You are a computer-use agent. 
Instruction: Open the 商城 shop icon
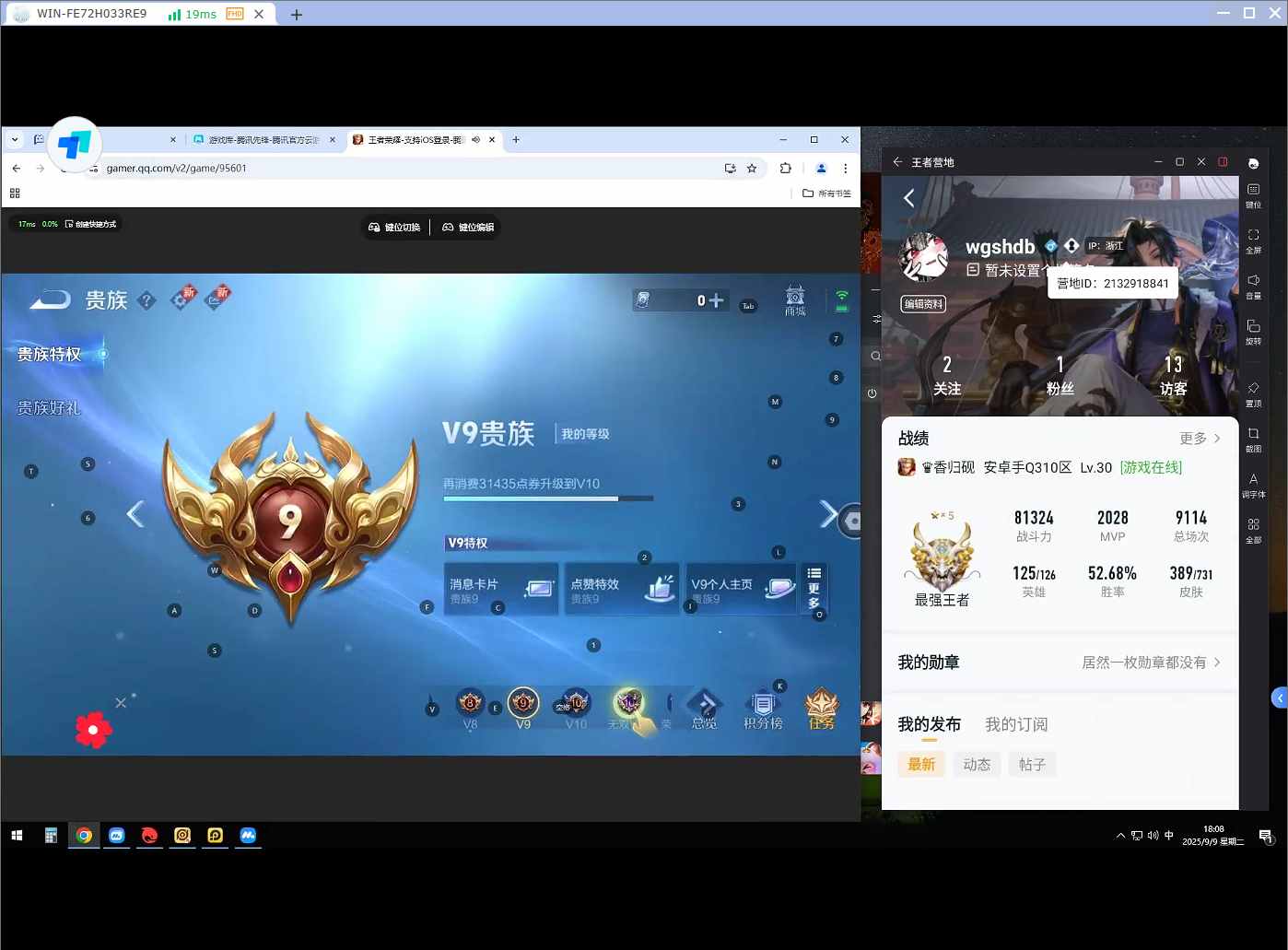[795, 300]
